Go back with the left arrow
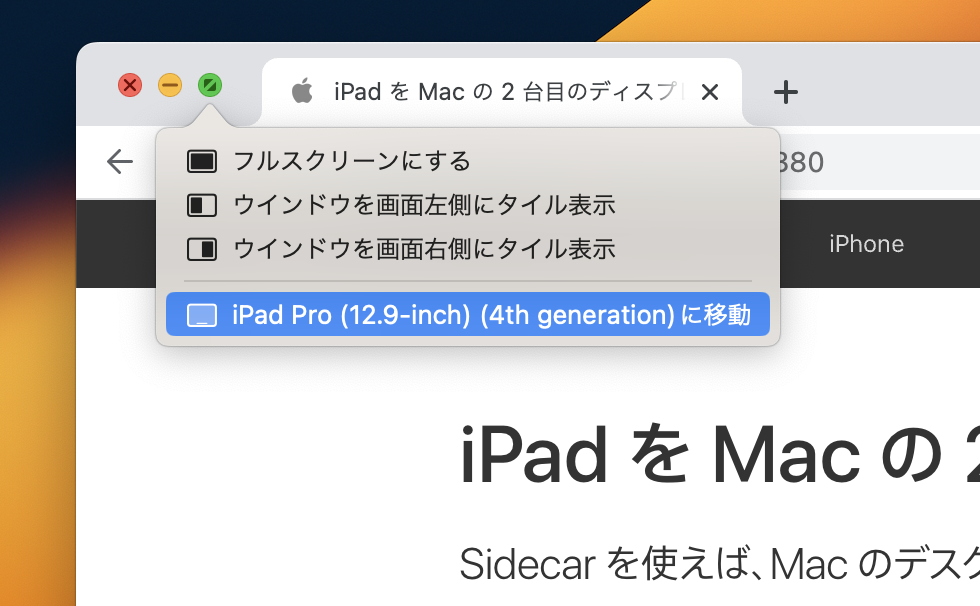Viewport: 980px width, 606px height. pyautogui.click(x=120, y=162)
